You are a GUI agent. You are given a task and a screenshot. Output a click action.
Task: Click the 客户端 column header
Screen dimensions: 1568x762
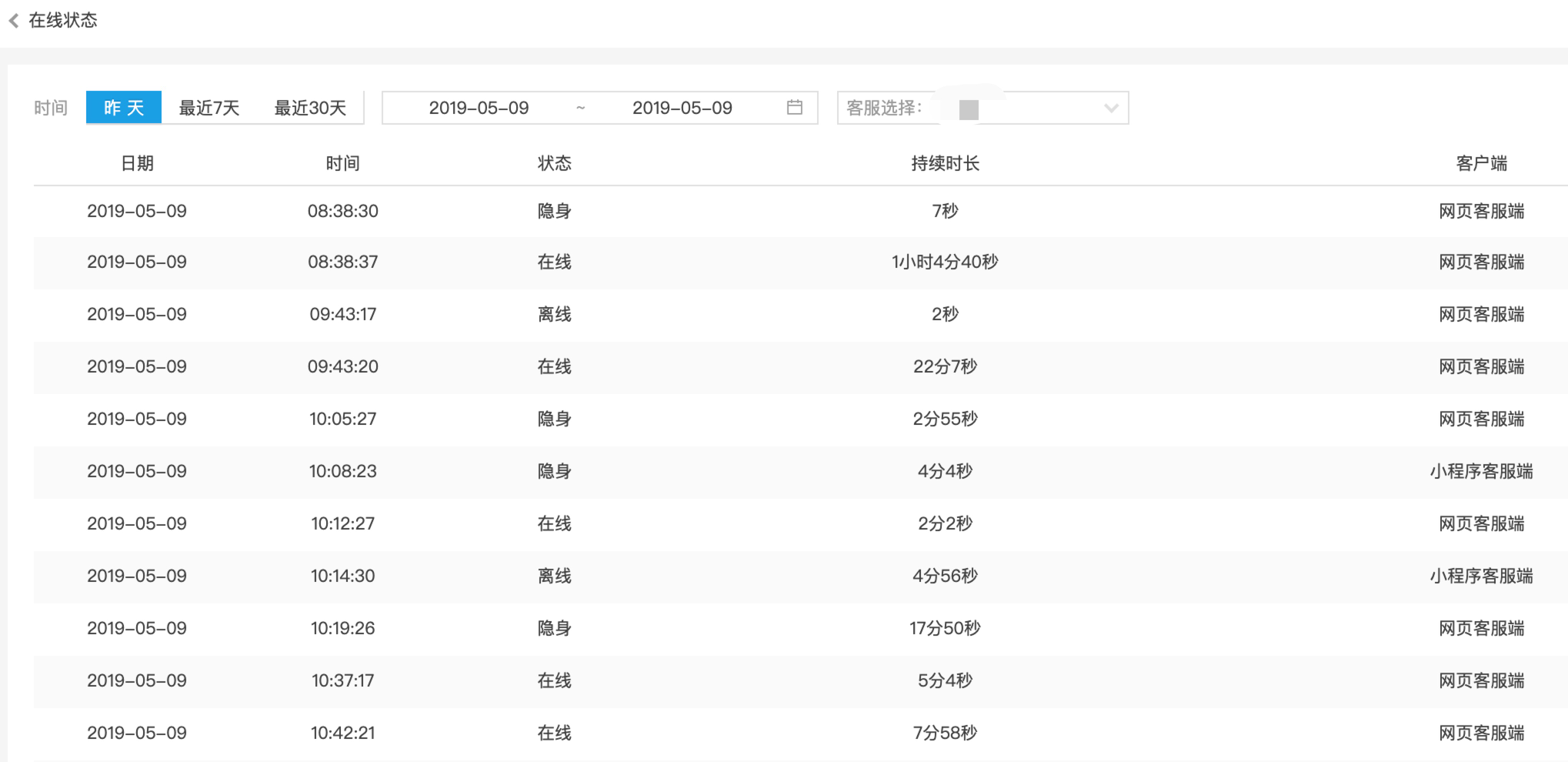click(1482, 162)
